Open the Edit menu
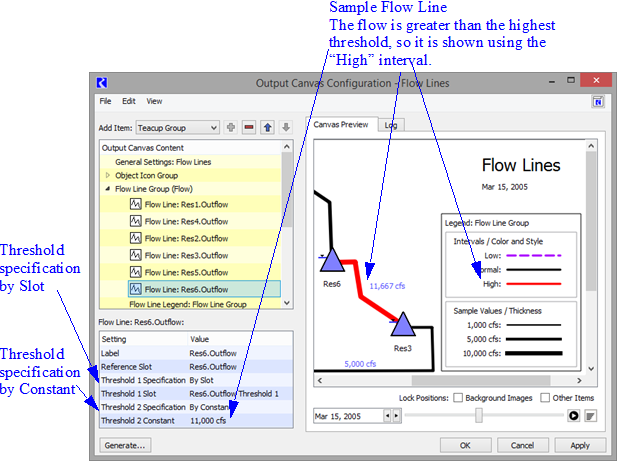Screen dimensions: 620x464 click(129, 101)
